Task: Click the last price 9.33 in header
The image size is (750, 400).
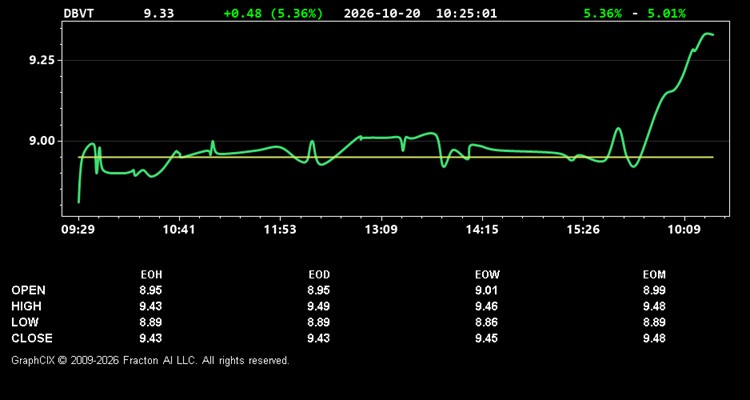Action: coord(159,13)
